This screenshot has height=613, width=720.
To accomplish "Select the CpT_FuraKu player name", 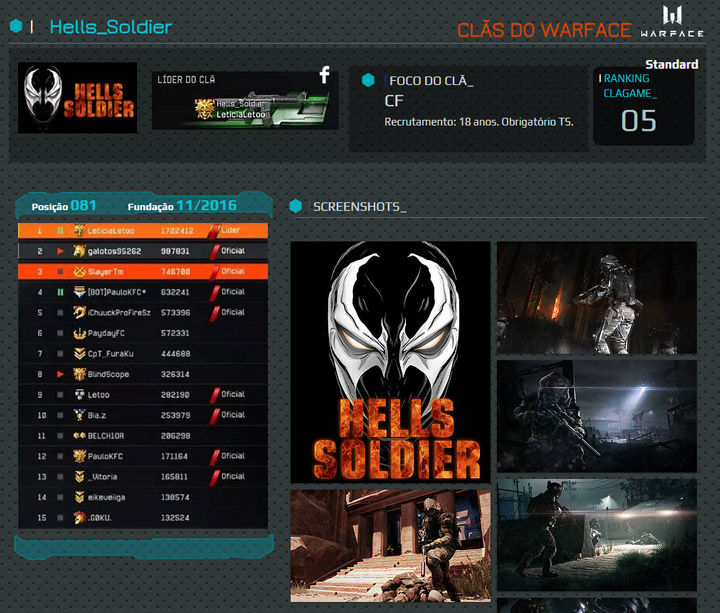I will coord(111,354).
